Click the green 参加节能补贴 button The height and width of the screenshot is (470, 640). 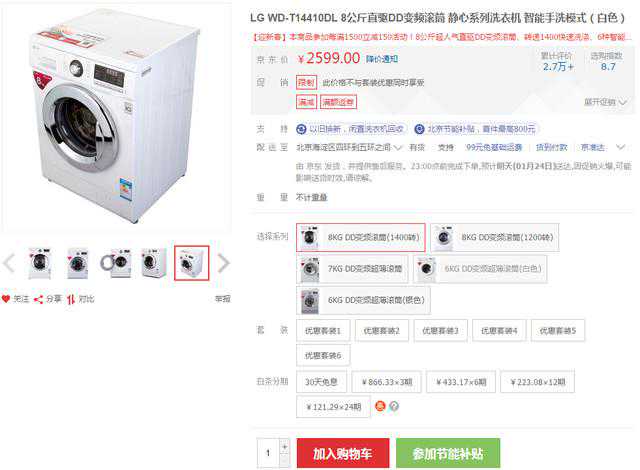[x=448, y=453]
